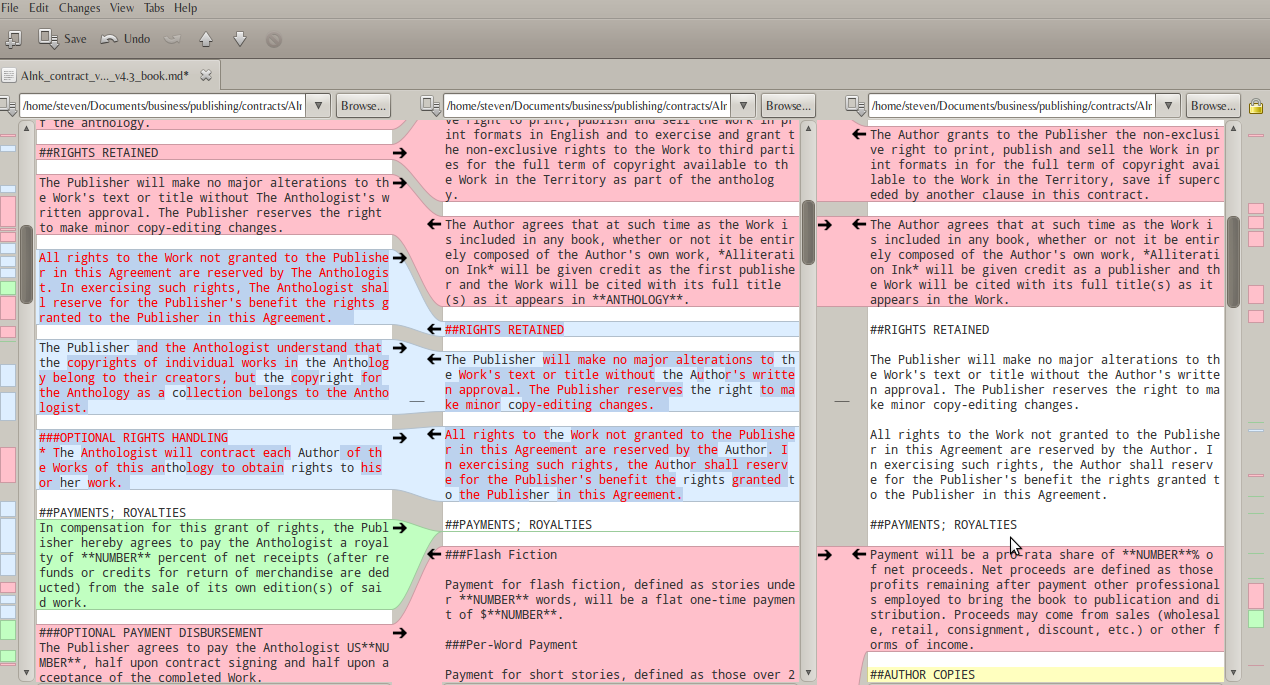Go to next change with down arrow
Viewport: 1270px width, 685px height.
(239, 39)
